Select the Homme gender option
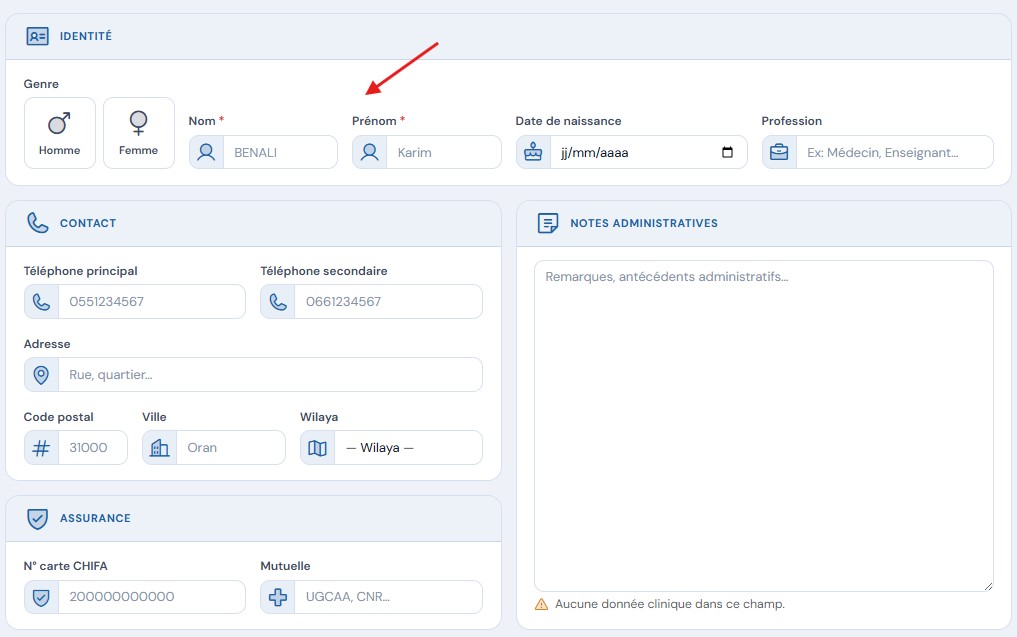 coord(60,133)
